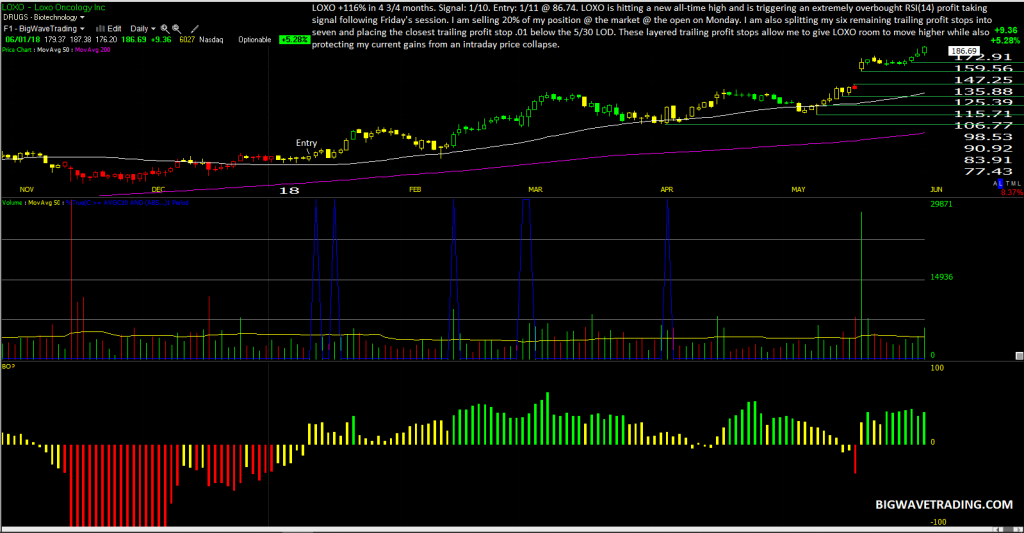Click the BOP indicator label

(8, 366)
